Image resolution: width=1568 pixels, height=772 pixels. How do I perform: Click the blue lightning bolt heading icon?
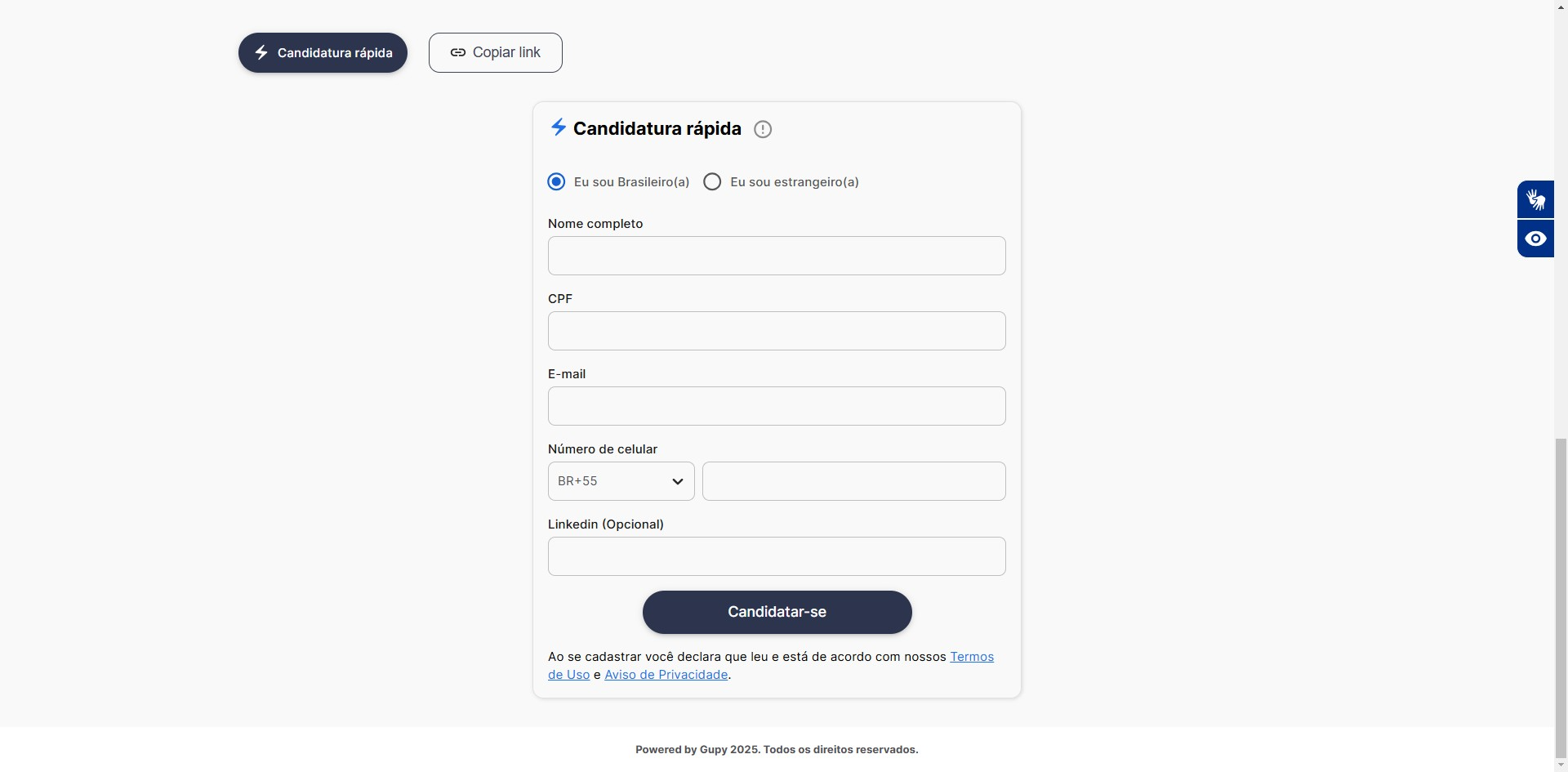(x=559, y=127)
